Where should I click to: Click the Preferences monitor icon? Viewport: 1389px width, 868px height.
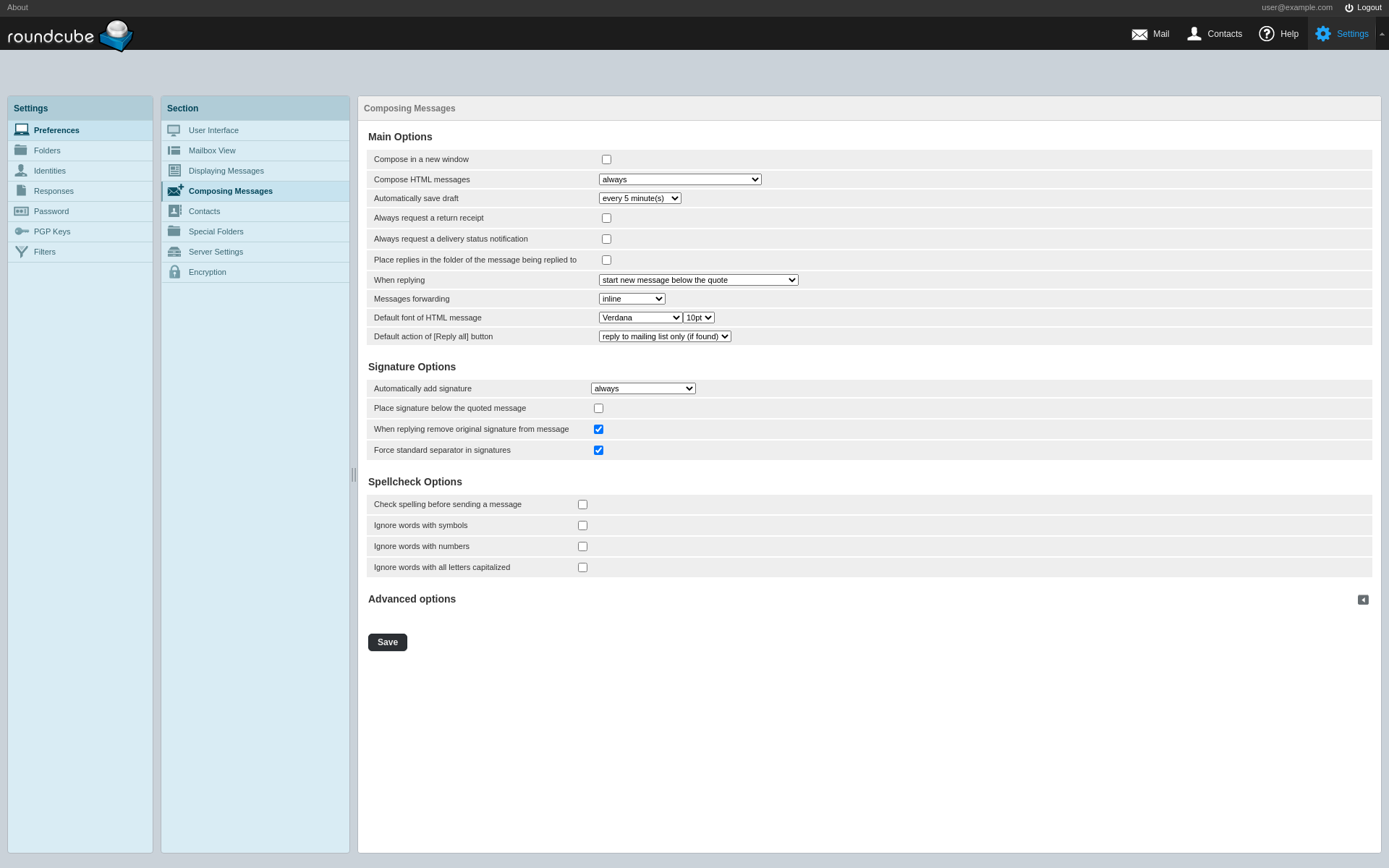(x=22, y=130)
